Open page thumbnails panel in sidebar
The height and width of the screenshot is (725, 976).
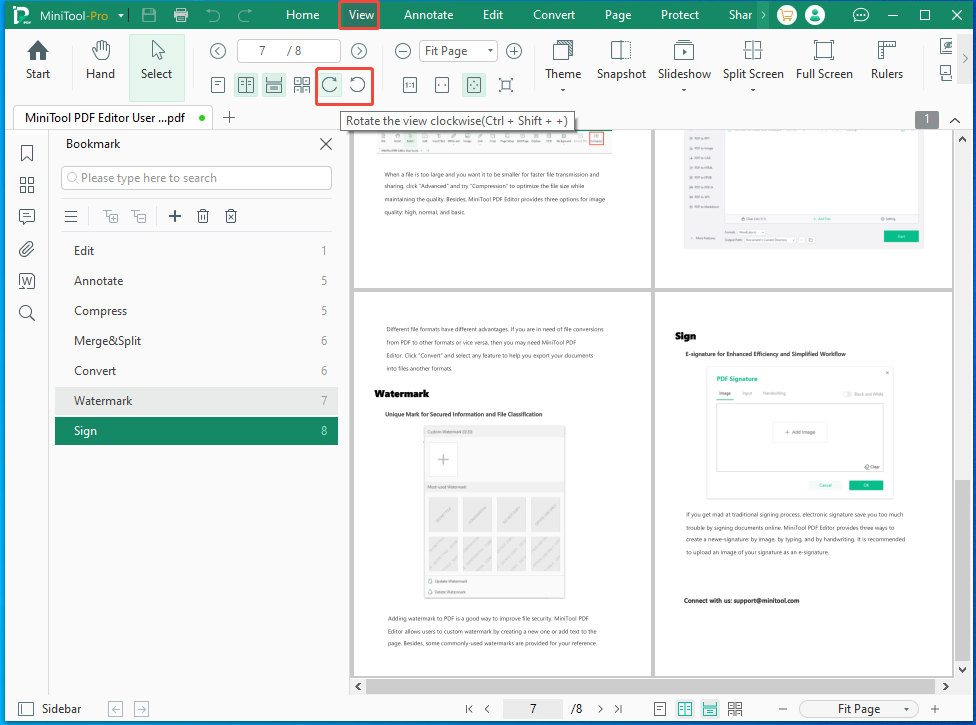pos(27,185)
